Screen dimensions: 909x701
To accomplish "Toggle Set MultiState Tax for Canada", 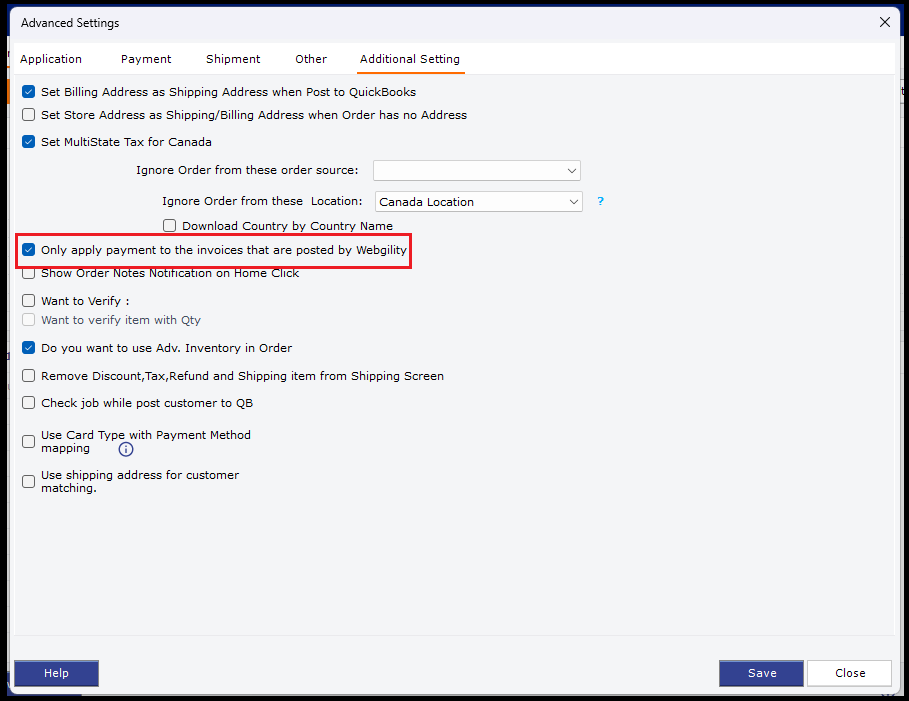I will (28, 141).
